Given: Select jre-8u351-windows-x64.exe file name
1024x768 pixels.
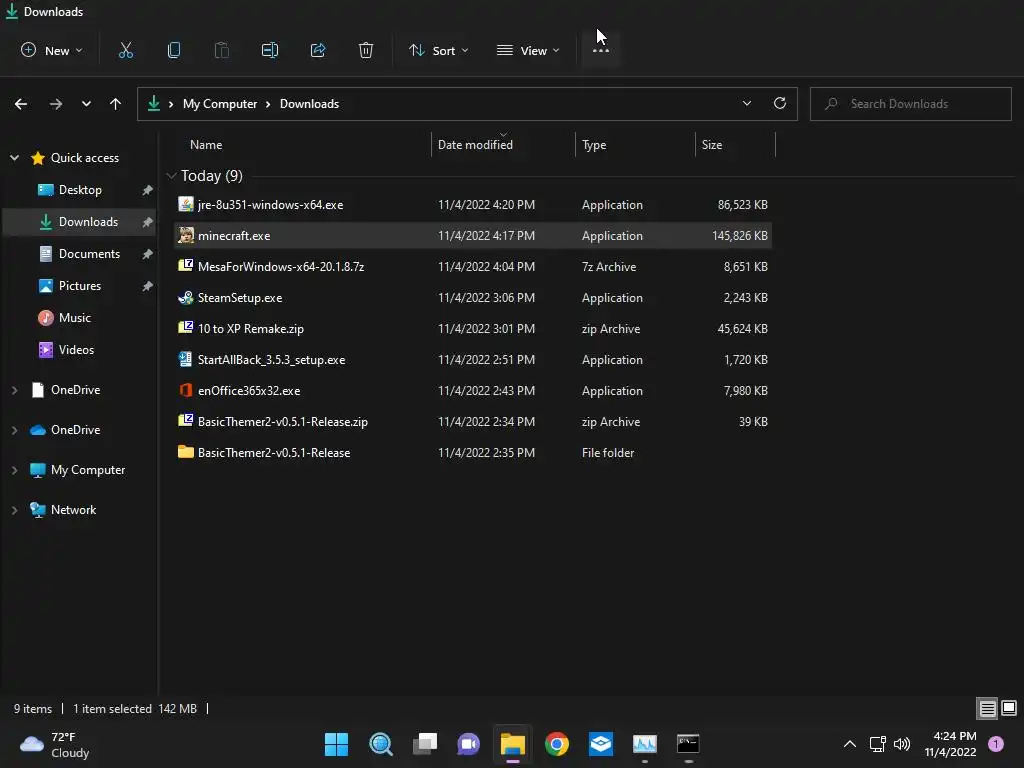Looking at the screenshot, I should (270, 205).
